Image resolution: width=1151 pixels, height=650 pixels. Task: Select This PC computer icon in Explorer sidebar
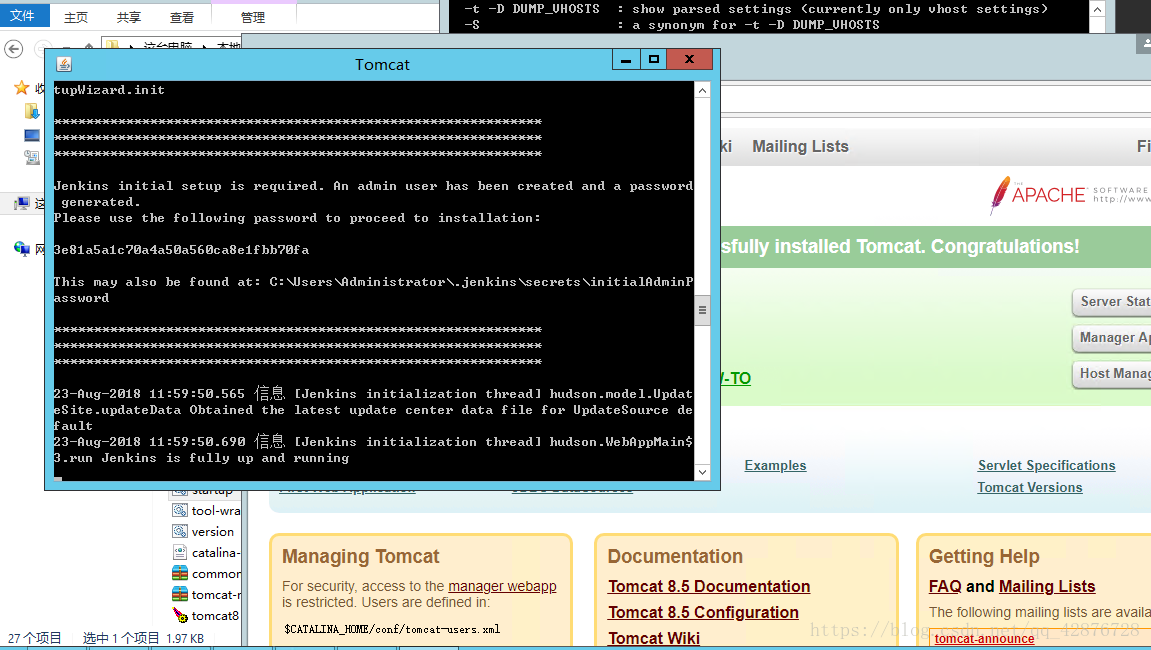pyautogui.click(x=22, y=203)
